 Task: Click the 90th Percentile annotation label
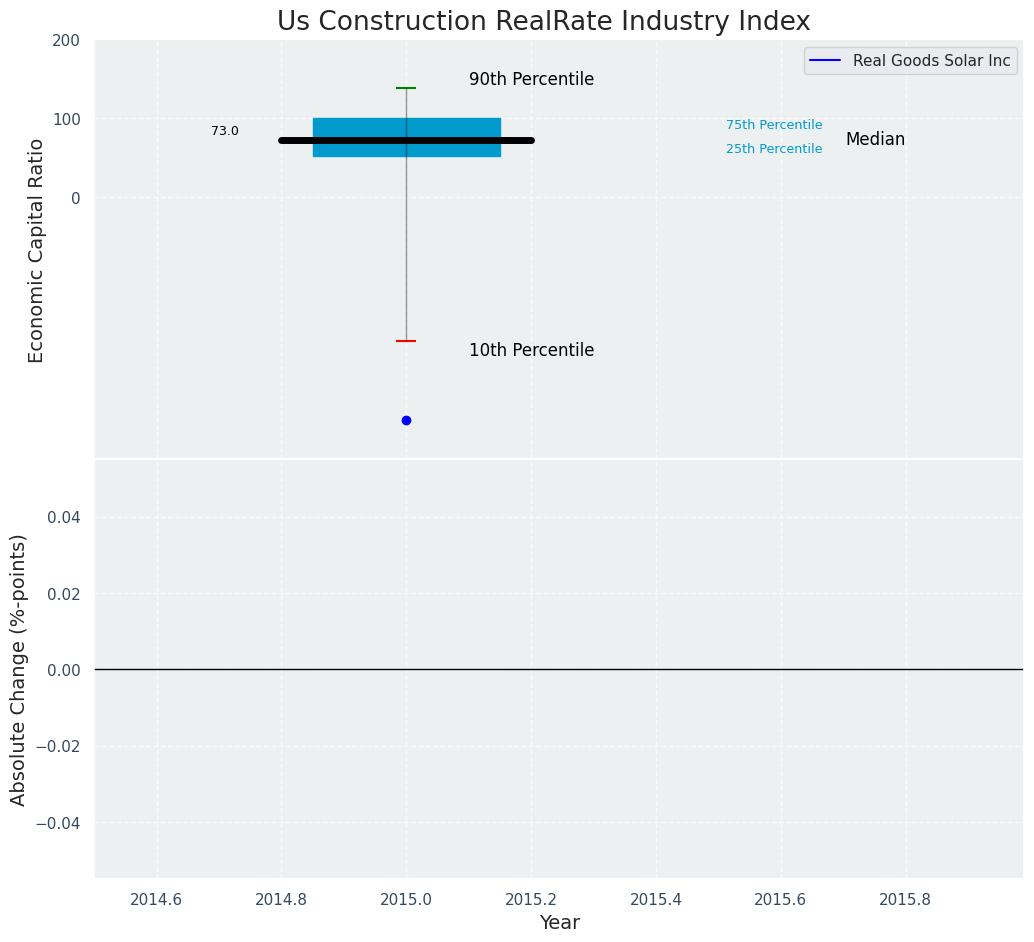coord(531,79)
